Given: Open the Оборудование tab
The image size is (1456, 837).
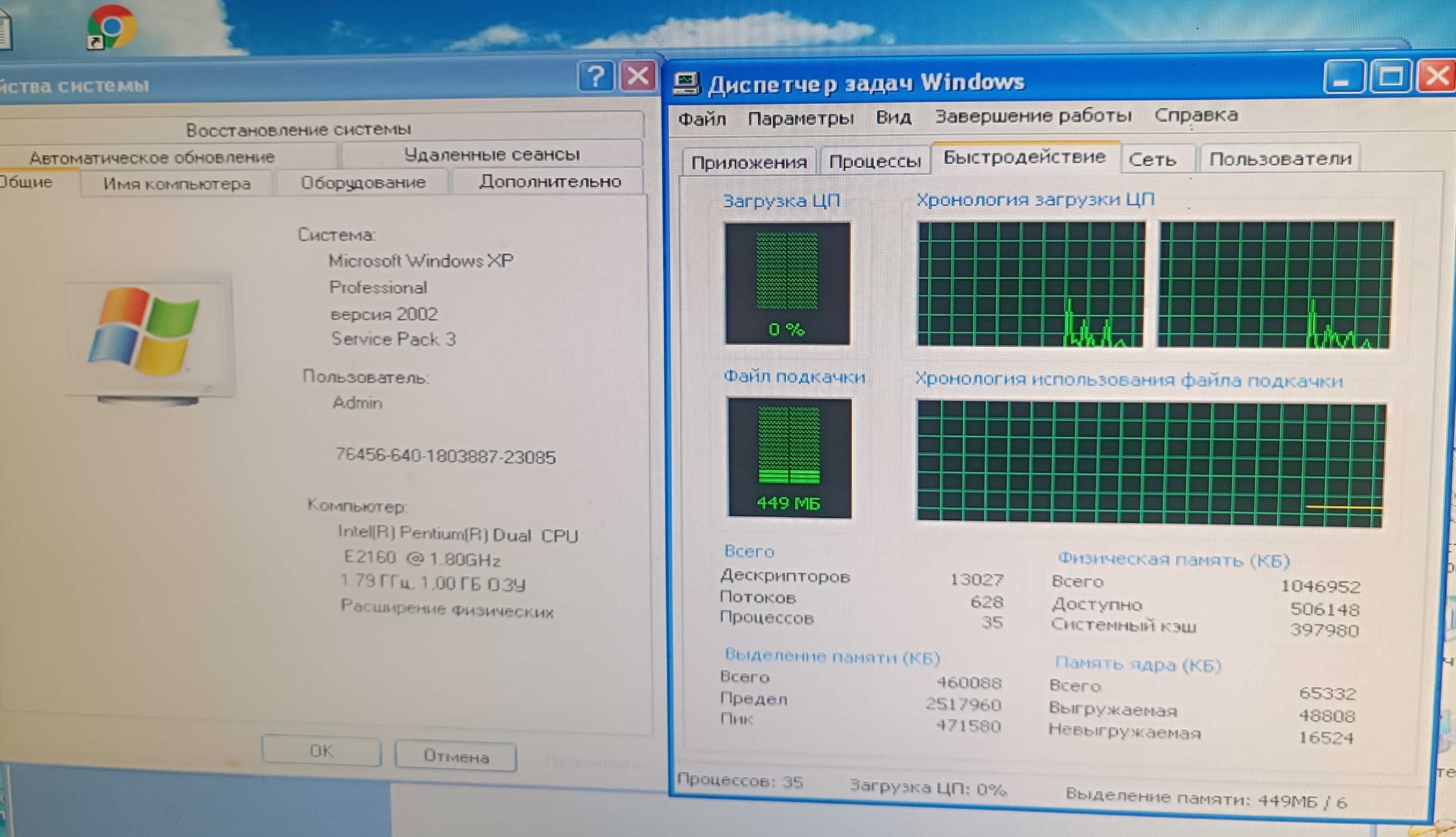Looking at the screenshot, I should [363, 183].
